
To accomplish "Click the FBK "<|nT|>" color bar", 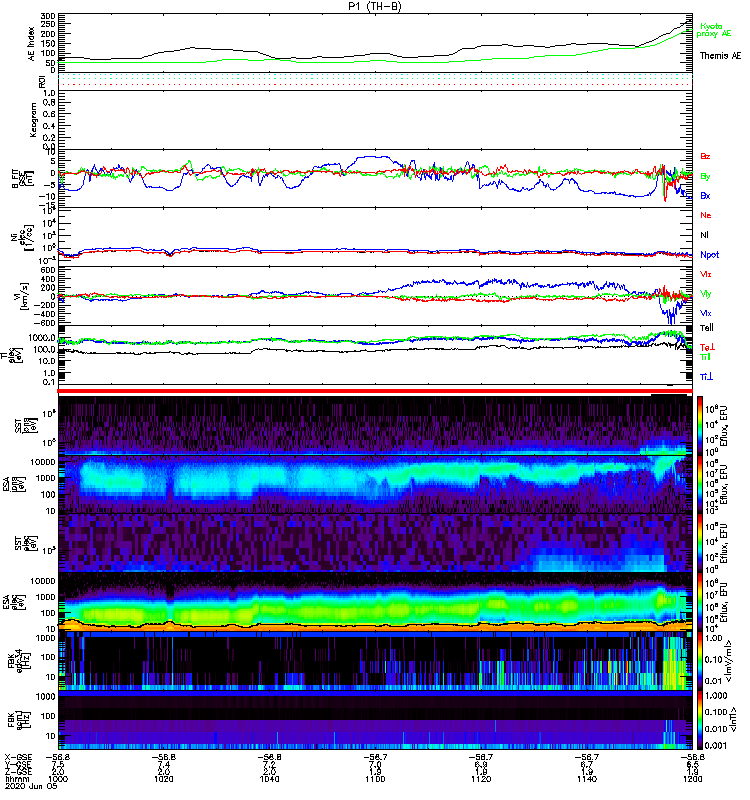I will (700, 721).
